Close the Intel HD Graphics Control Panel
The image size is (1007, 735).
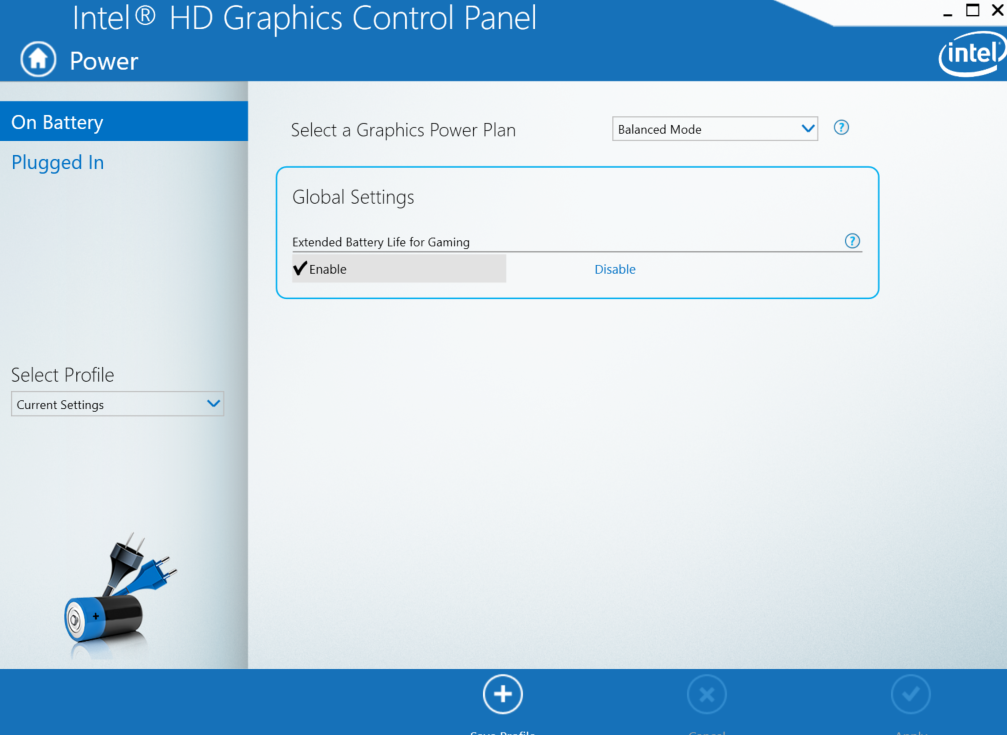996,10
